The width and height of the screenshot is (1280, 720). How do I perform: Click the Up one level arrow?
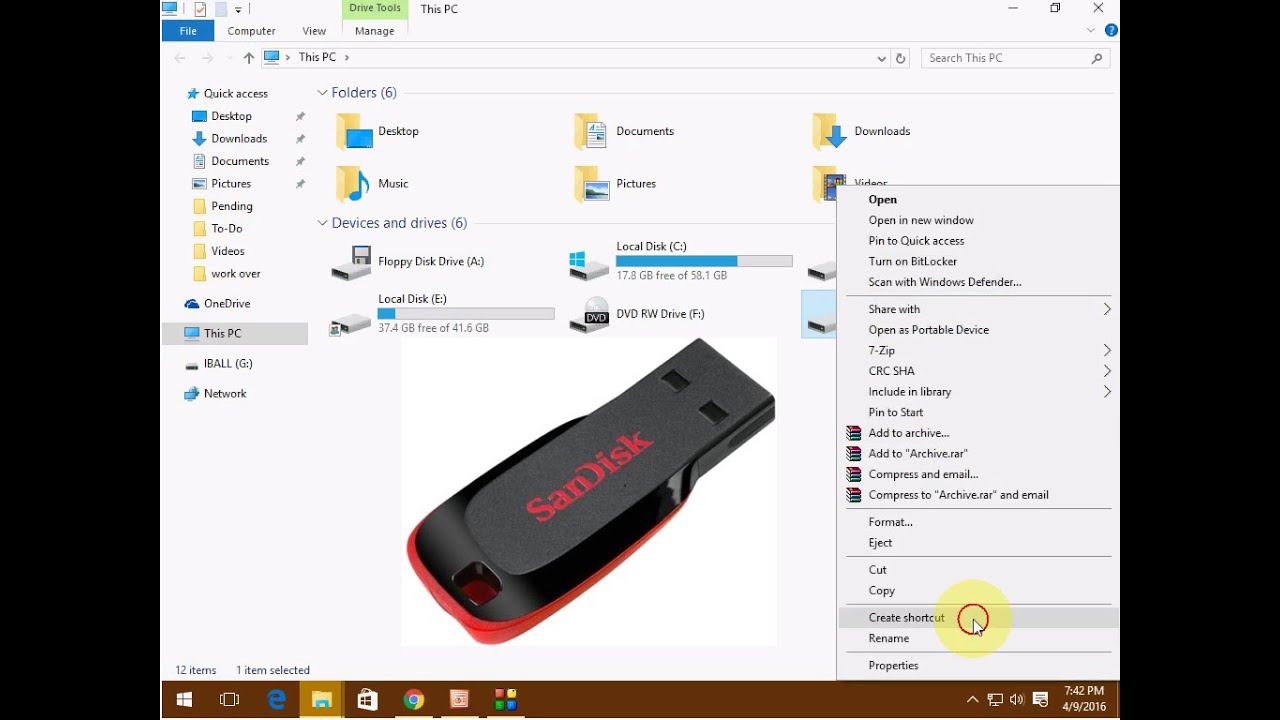click(x=249, y=58)
